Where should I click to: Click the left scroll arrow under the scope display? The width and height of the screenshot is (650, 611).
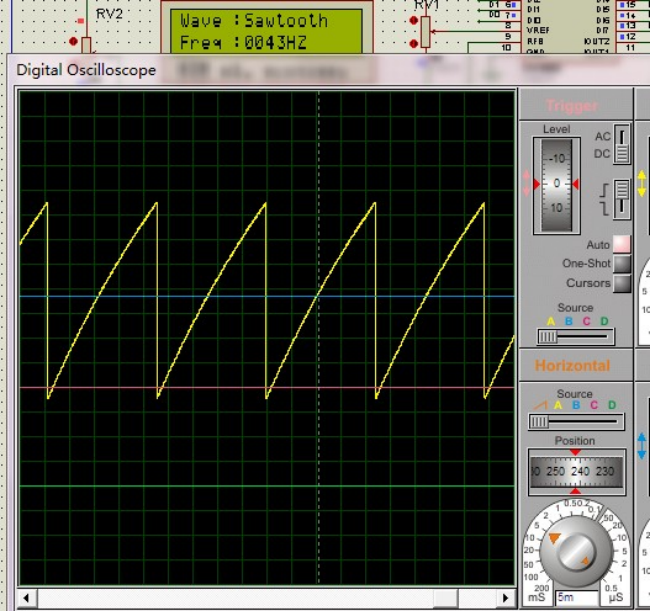click(27, 598)
